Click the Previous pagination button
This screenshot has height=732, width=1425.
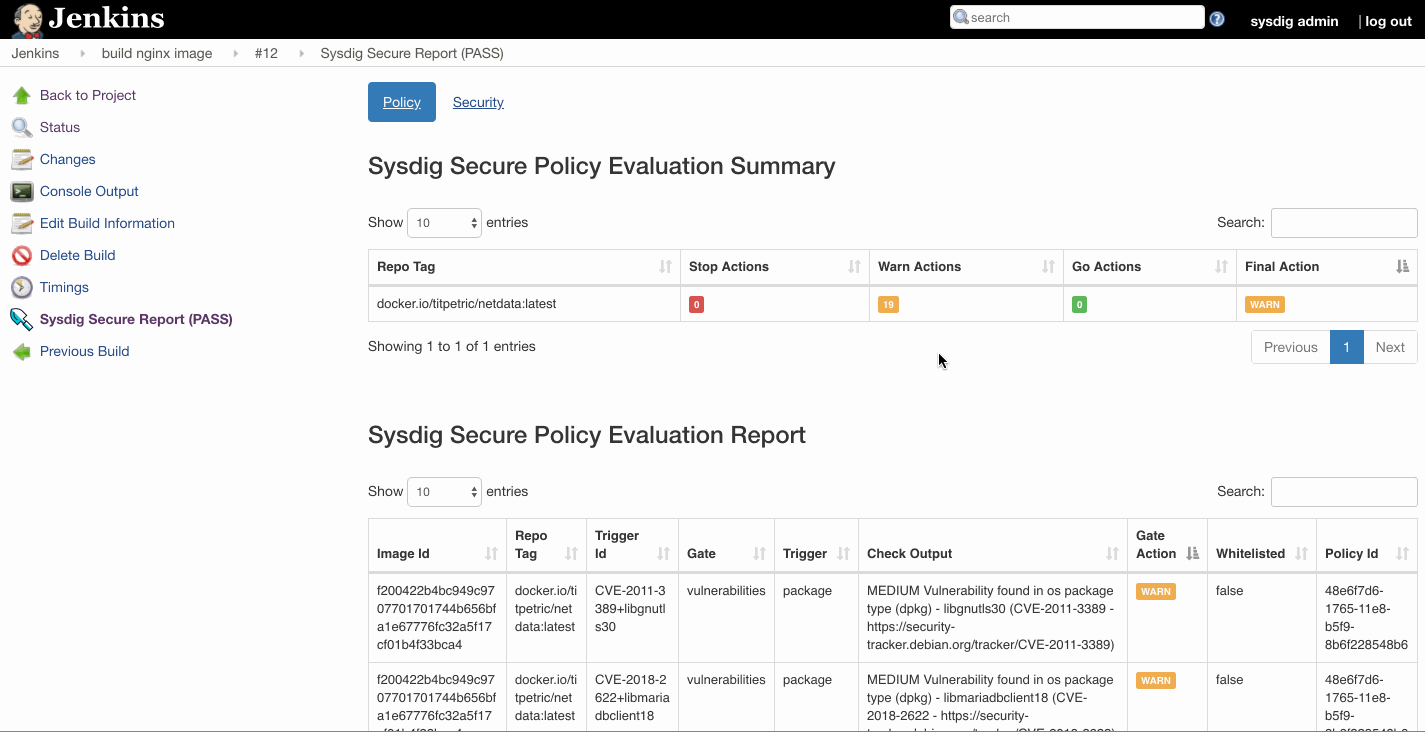click(1291, 347)
